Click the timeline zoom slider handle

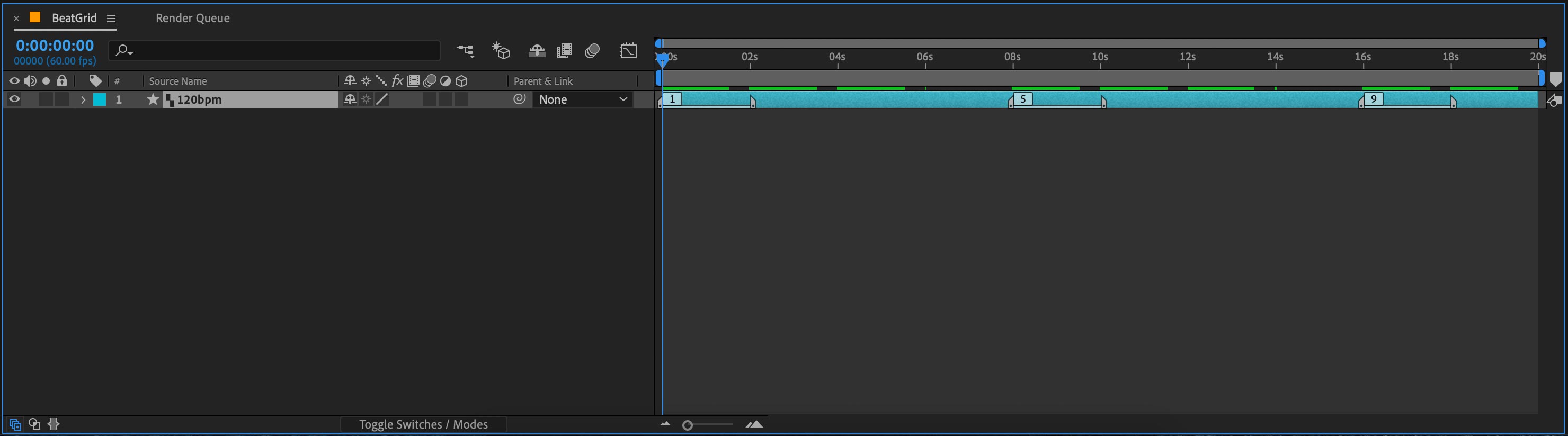pyautogui.click(x=687, y=425)
